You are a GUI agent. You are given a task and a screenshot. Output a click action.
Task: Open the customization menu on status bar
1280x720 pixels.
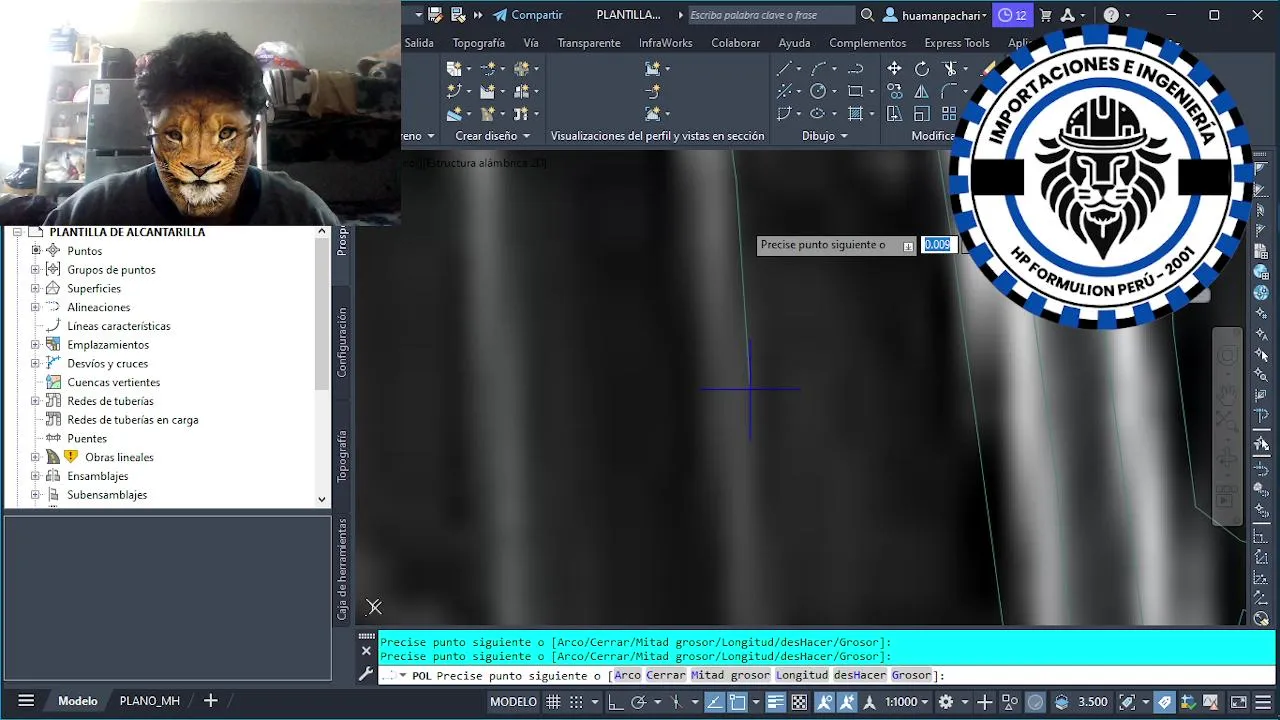[x=1265, y=702]
